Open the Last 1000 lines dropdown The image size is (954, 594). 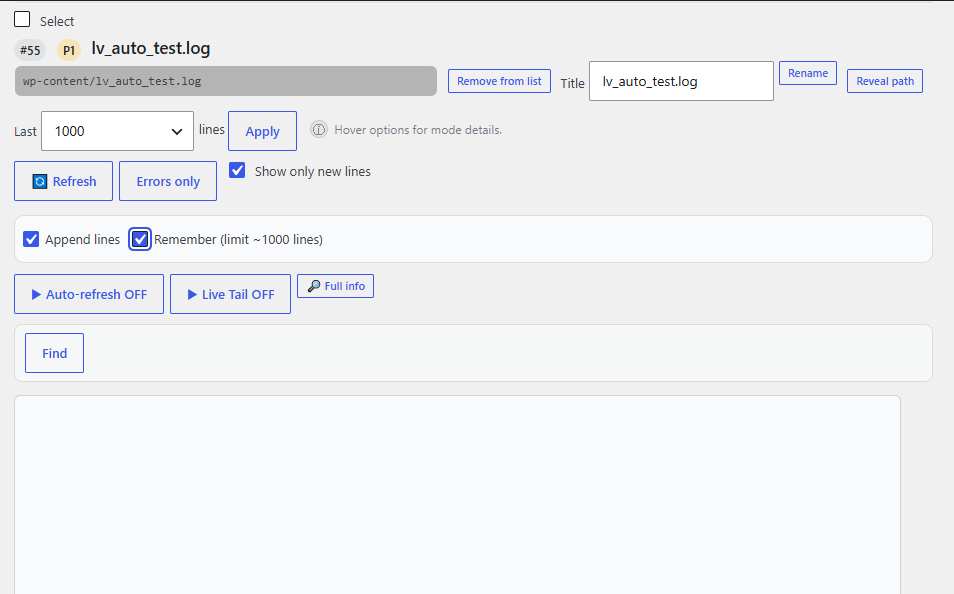point(117,131)
